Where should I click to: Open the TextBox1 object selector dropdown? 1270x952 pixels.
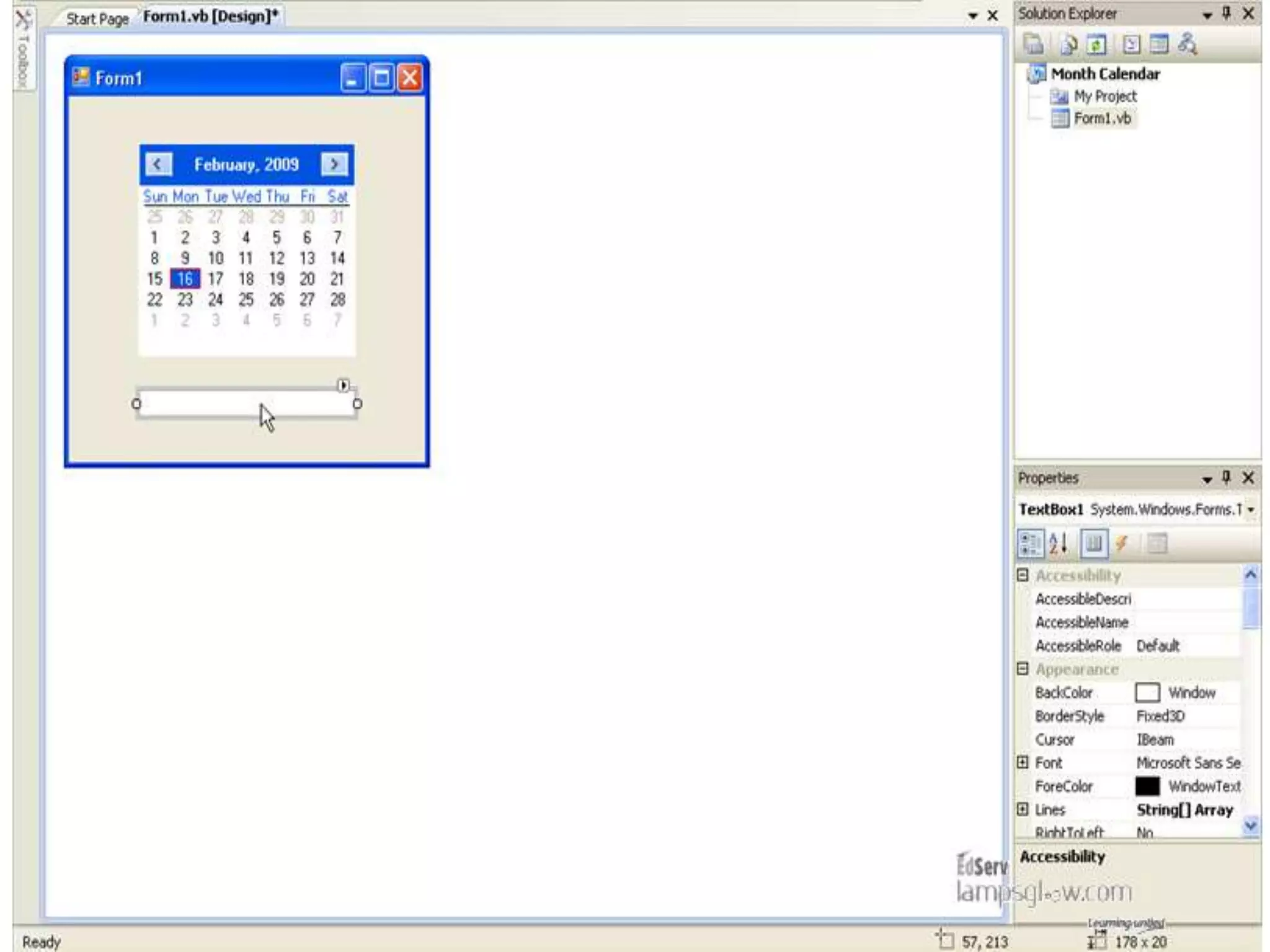click(x=1251, y=509)
